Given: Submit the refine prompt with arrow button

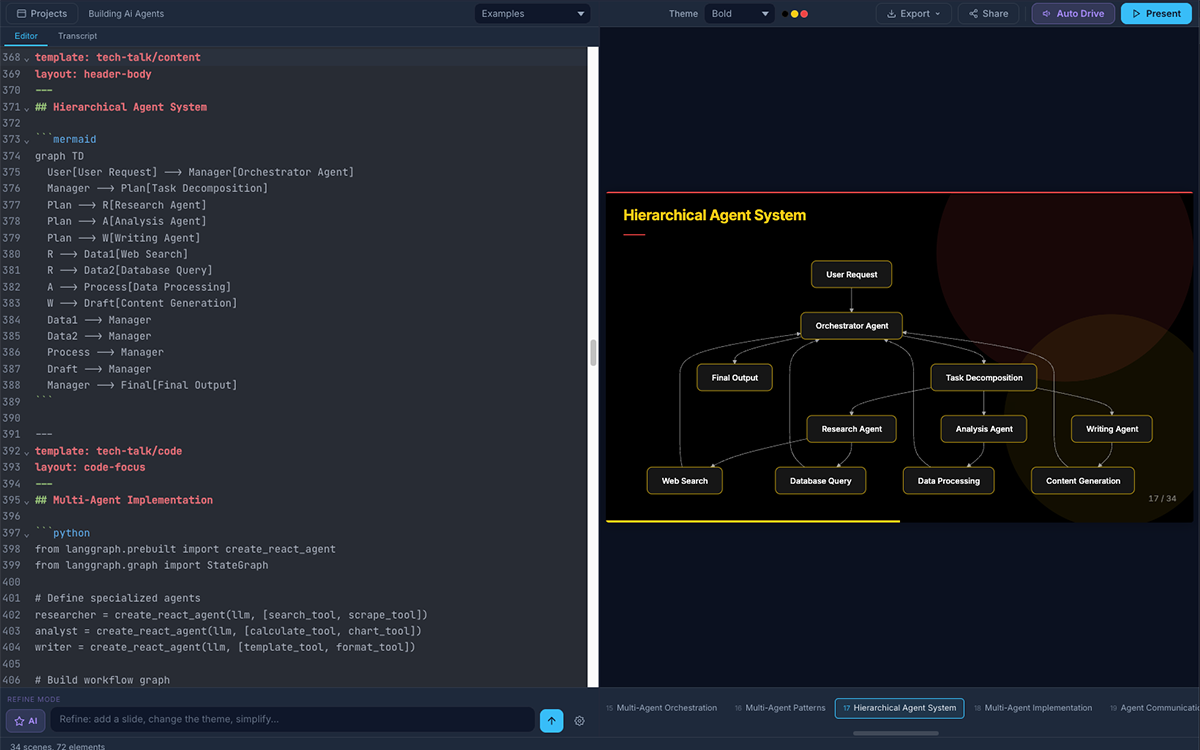Looking at the screenshot, I should (551, 720).
